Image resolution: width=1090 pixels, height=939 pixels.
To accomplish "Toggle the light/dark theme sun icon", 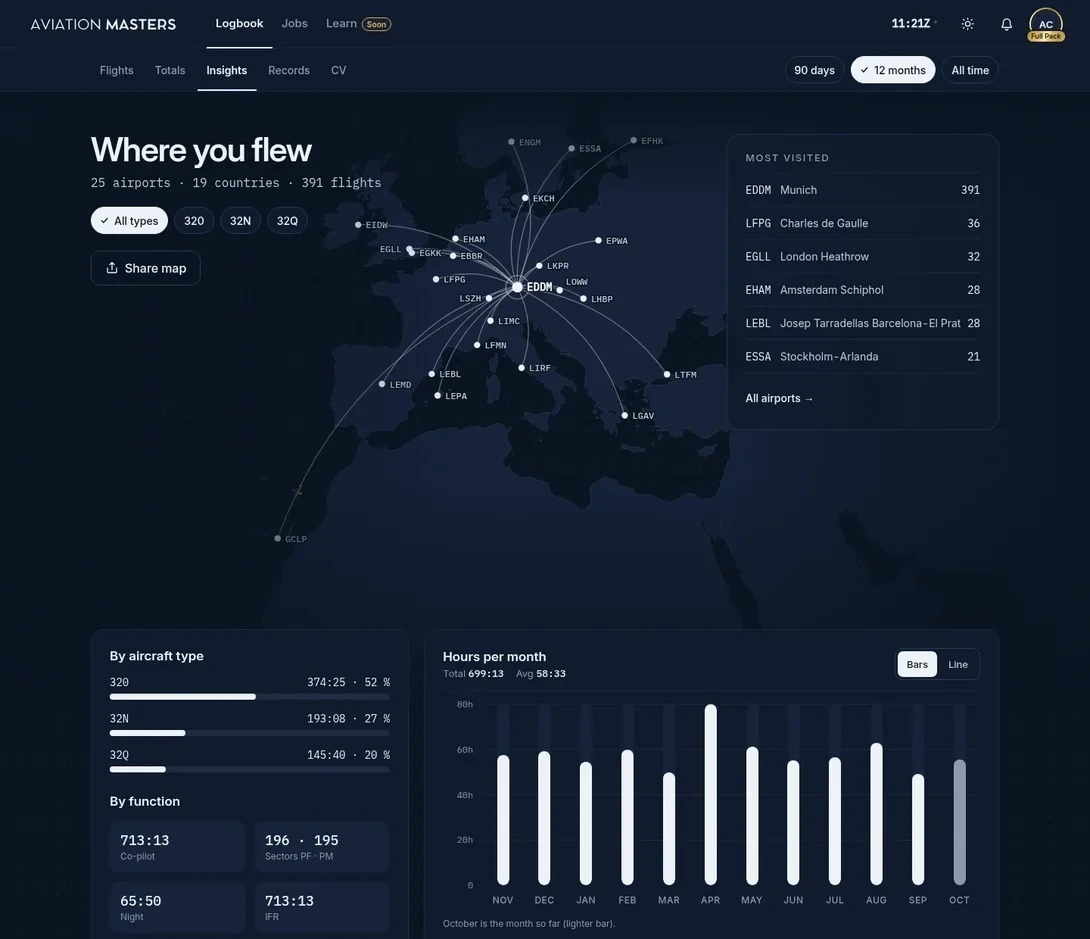I will coord(967,24).
